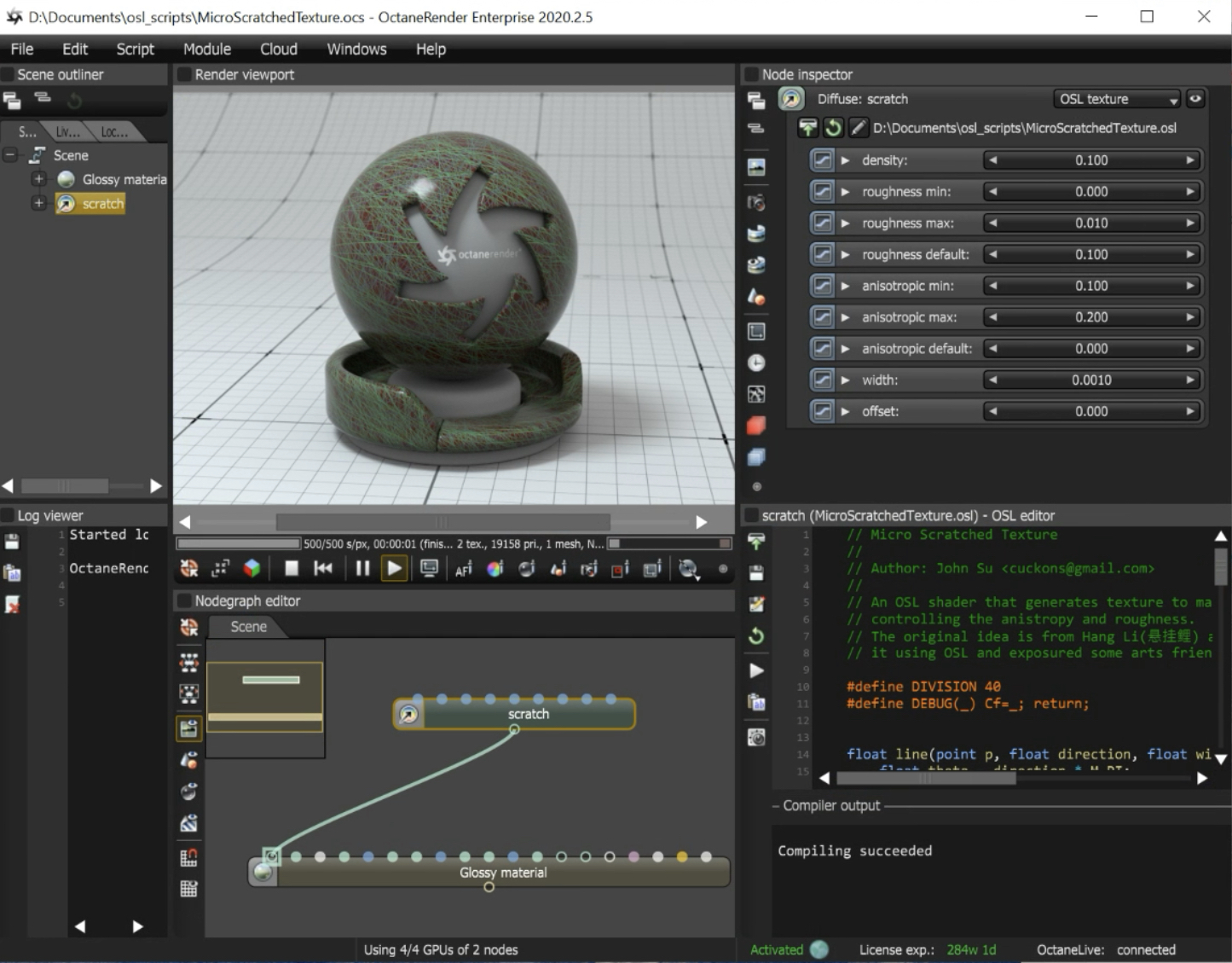This screenshot has width=1232, height=963.
Task: Reload the OSL script with green refresh icon
Action: 833,128
